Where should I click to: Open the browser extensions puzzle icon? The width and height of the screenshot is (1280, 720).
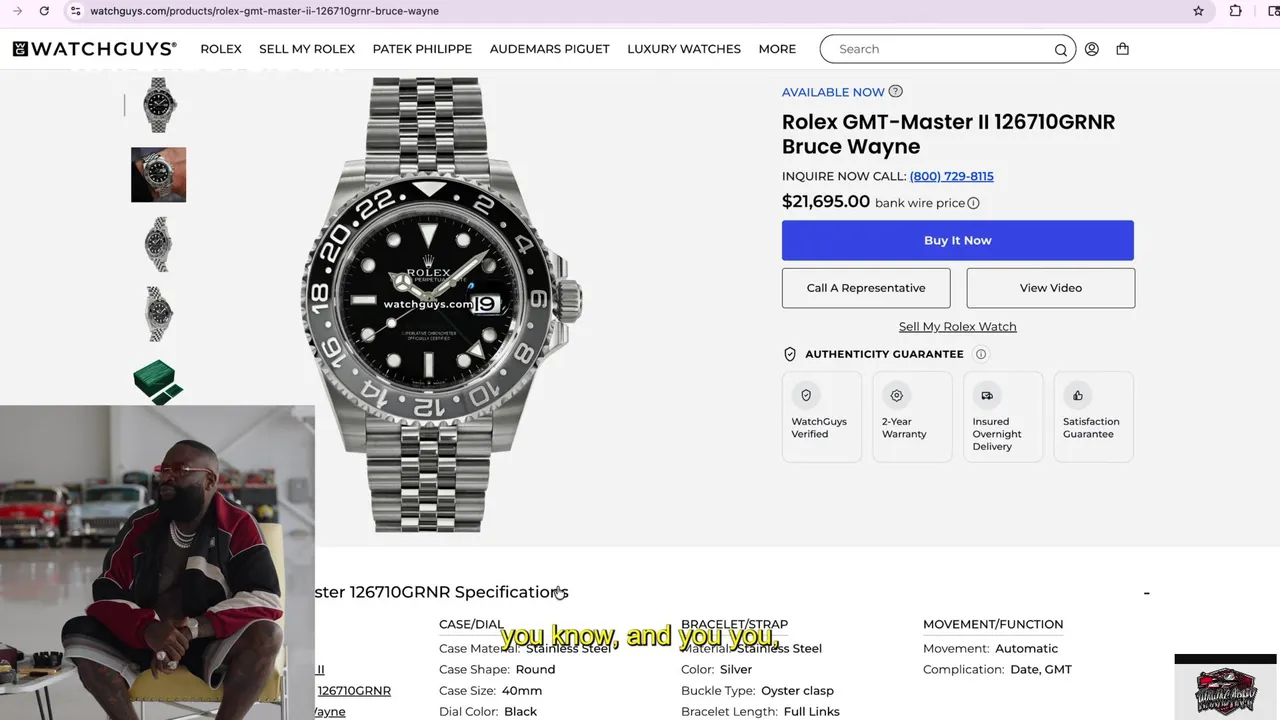[1236, 11]
